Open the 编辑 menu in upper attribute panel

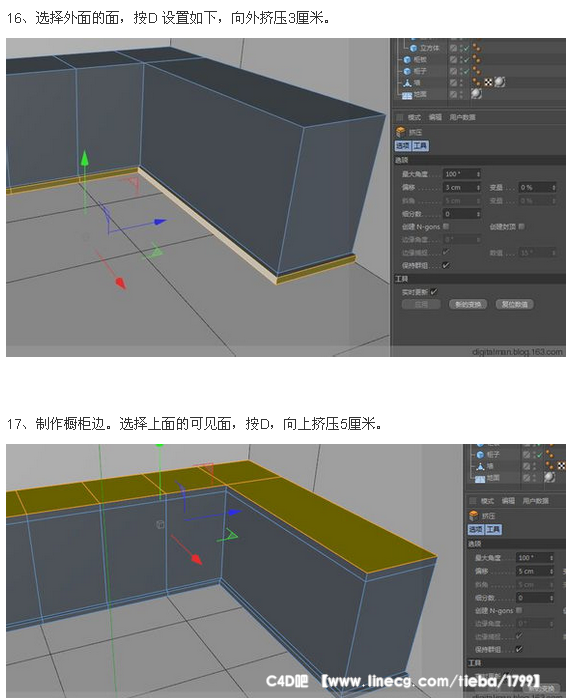(x=435, y=117)
